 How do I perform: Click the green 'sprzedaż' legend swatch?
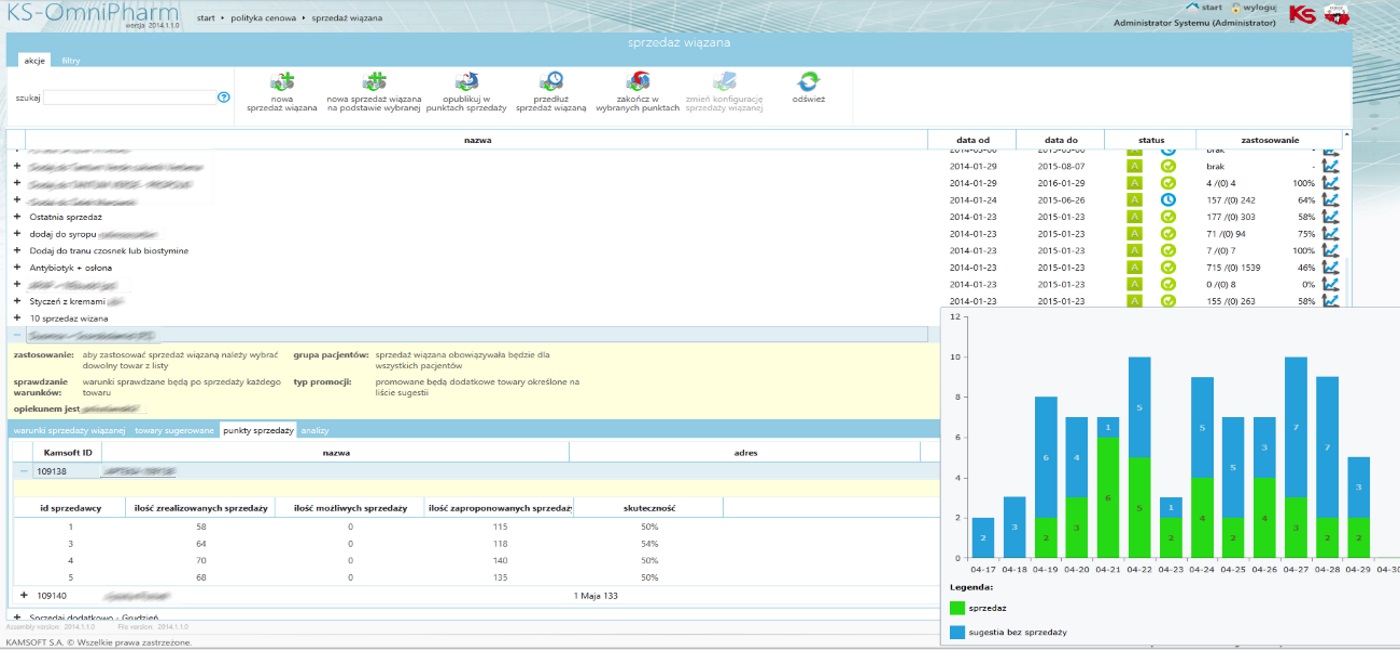tap(958, 607)
